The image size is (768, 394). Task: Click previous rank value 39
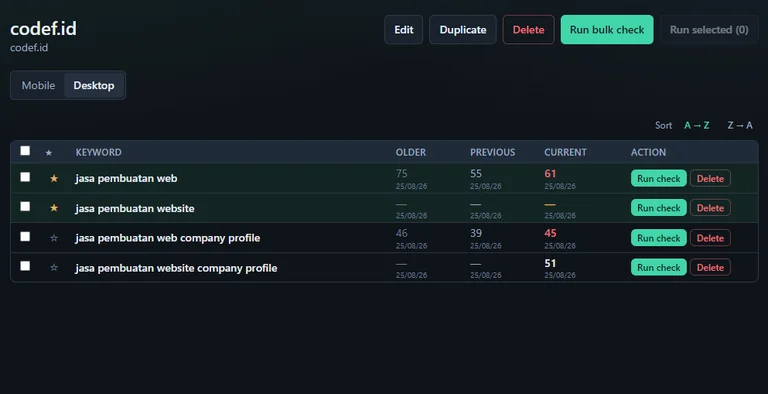coord(476,233)
